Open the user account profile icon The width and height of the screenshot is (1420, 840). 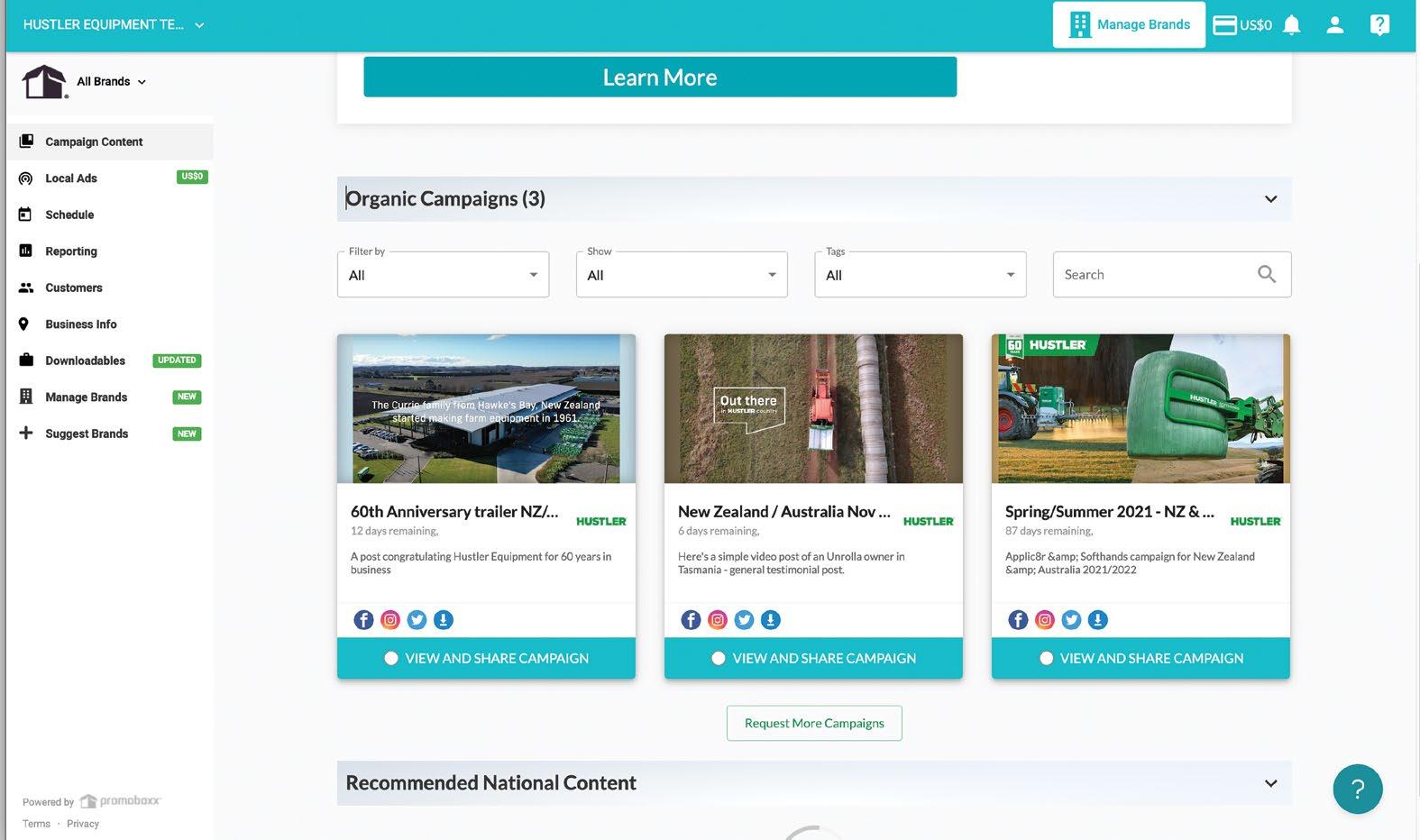pos(1335,25)
